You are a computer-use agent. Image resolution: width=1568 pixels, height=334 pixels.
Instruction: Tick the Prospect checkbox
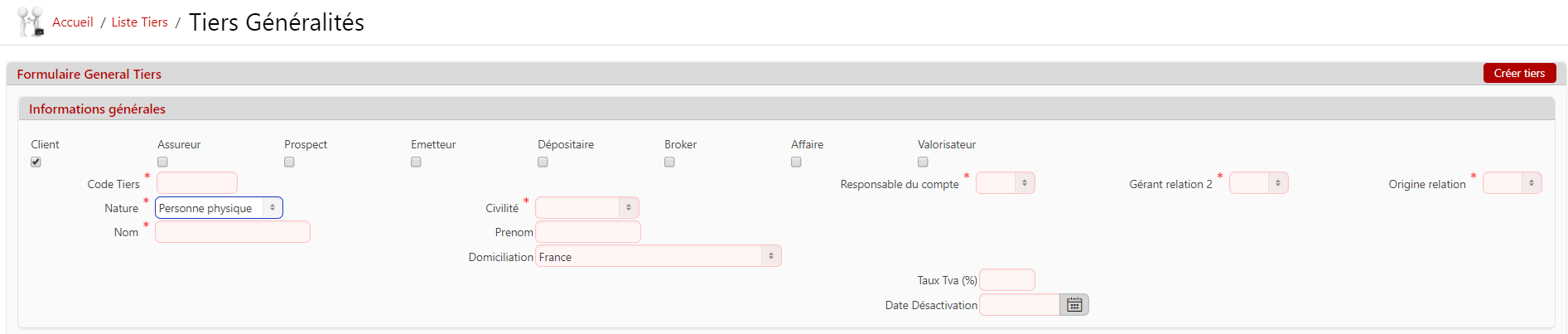289,162
